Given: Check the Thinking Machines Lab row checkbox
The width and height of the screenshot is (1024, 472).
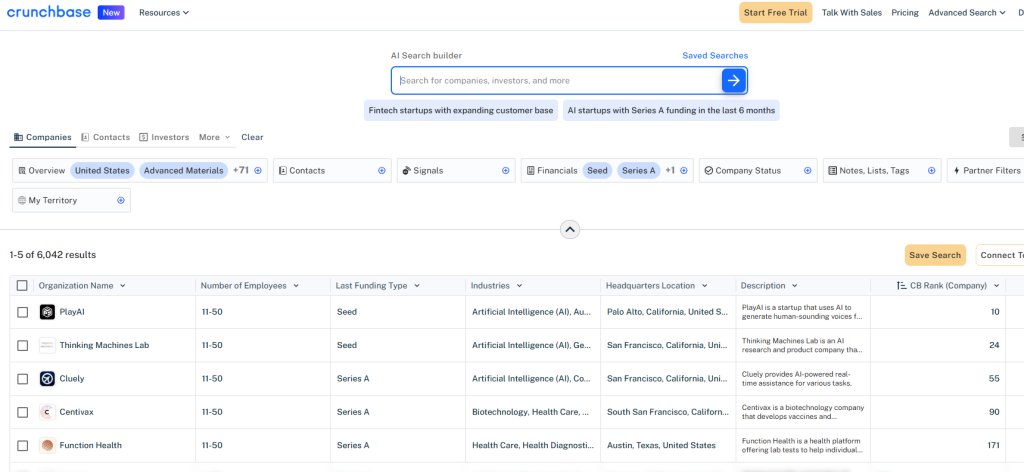Looking at the screenshot, I should click(22, 345).
